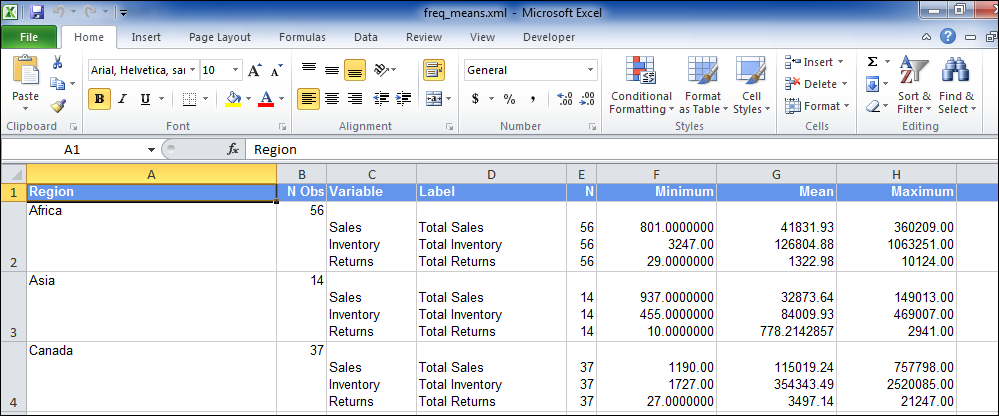Toggle Italic formatting
This screenshot has width=999, height=416.
(x=122, y=99)
